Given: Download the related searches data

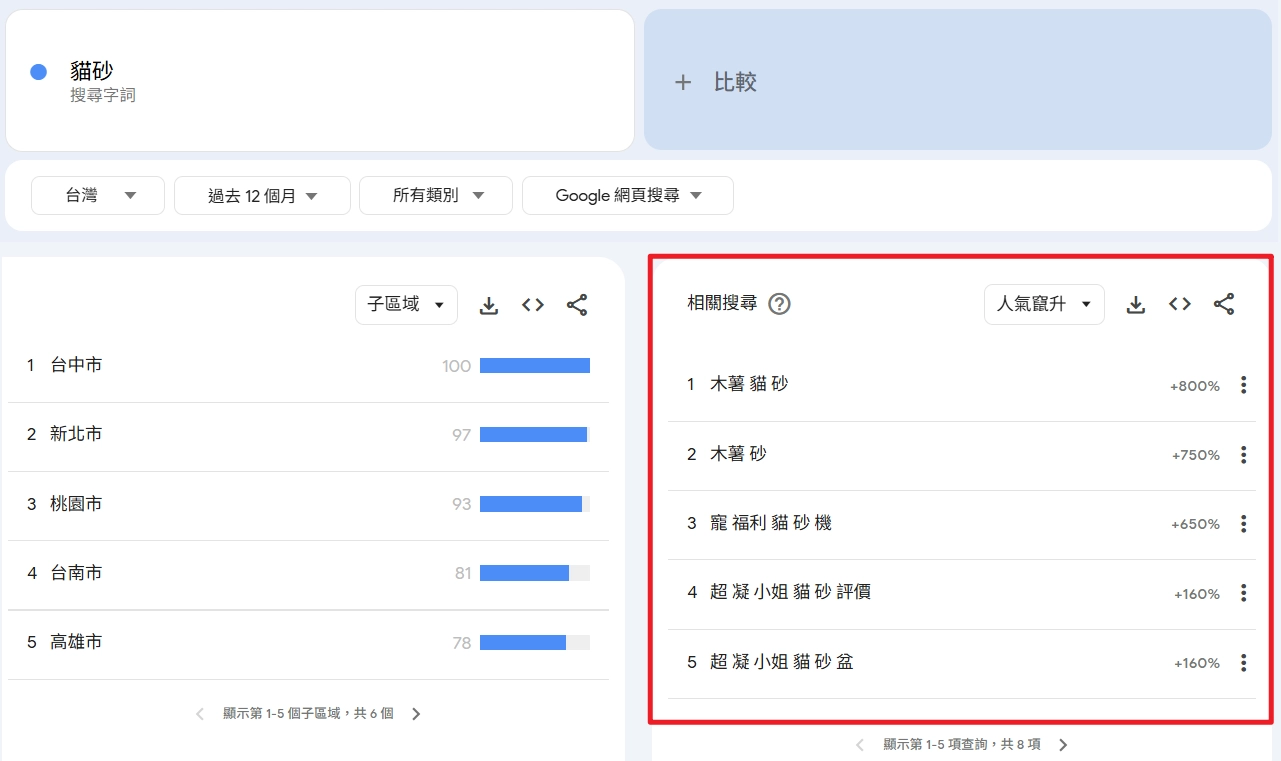Looking at the screenshot, I should click(x=1135, y=304).
